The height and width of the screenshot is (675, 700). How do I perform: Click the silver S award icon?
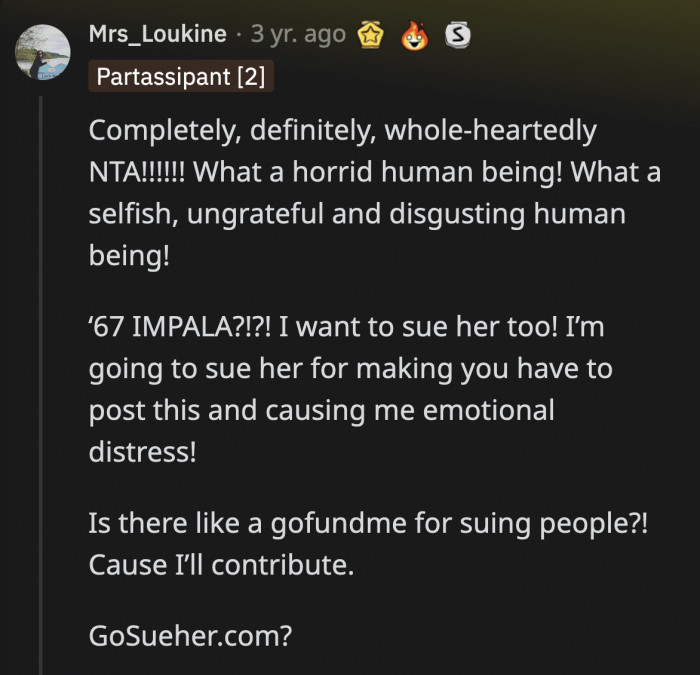[457, 36]
